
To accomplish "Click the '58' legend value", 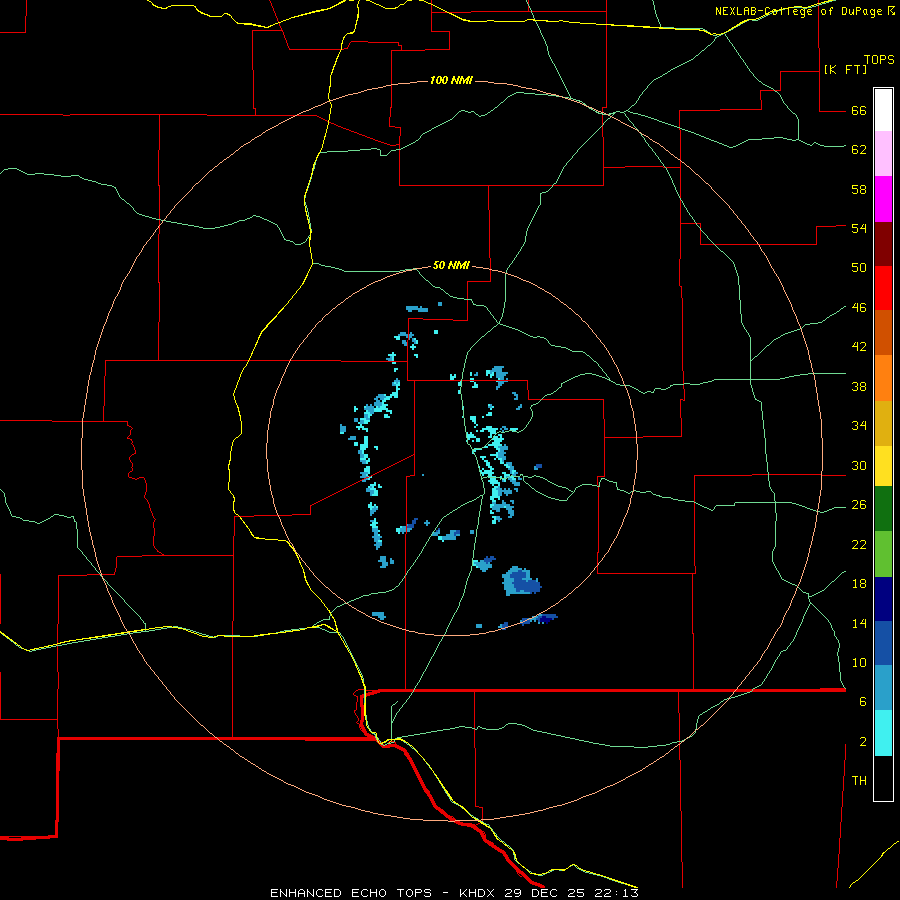I will point(859,189).
